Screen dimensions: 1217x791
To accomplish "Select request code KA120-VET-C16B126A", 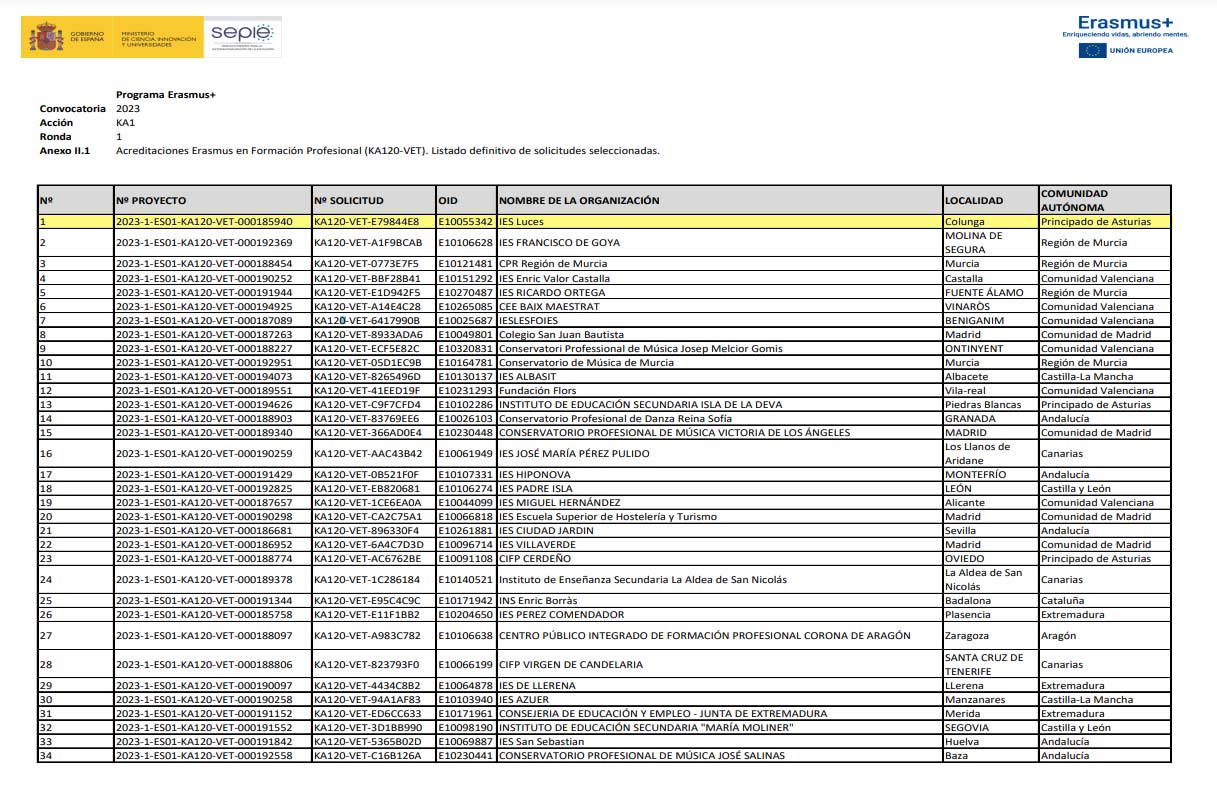I will point(367,755).
